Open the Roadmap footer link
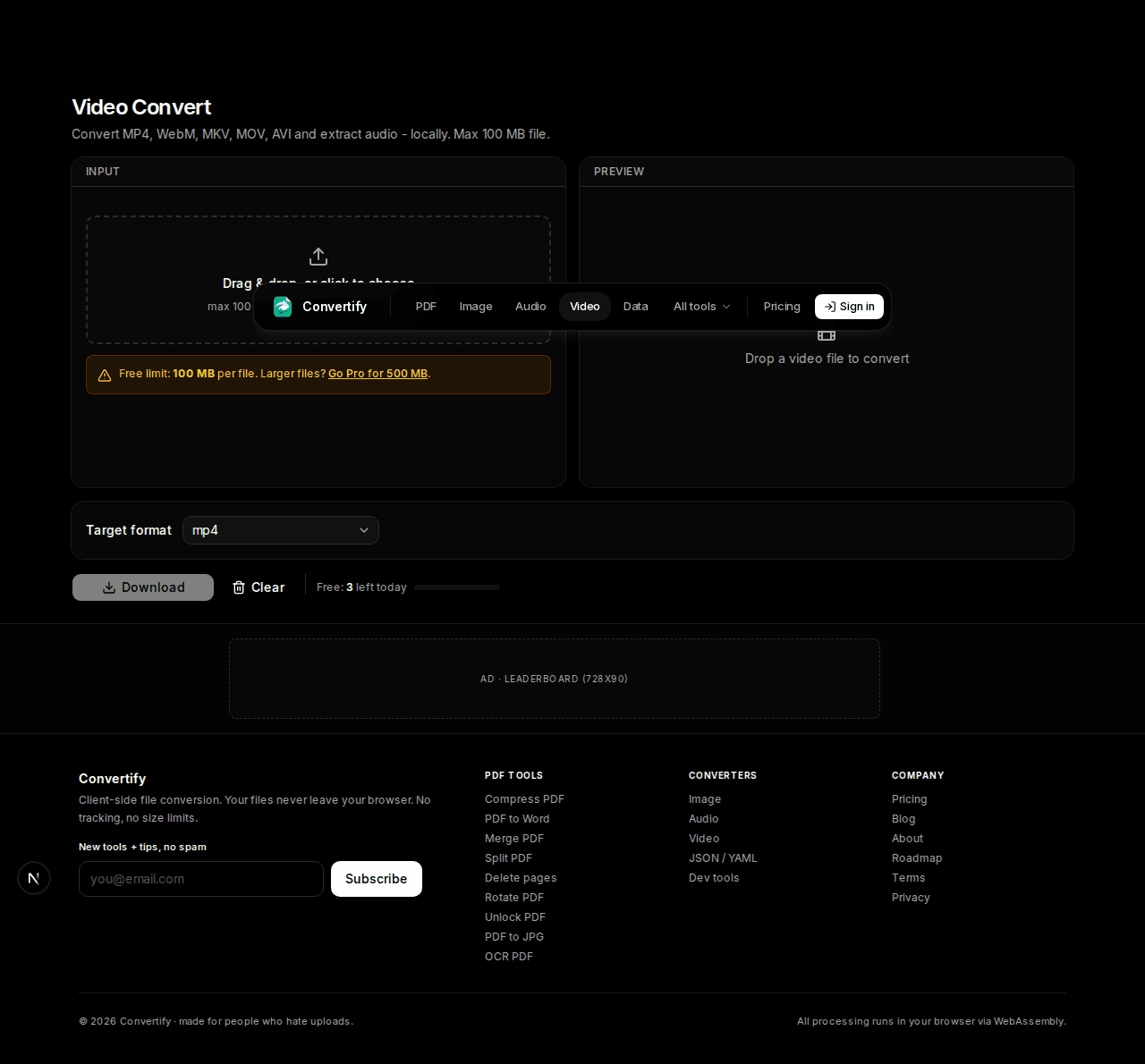Screen dimensions: 1145x1064 tap(917, 858)
